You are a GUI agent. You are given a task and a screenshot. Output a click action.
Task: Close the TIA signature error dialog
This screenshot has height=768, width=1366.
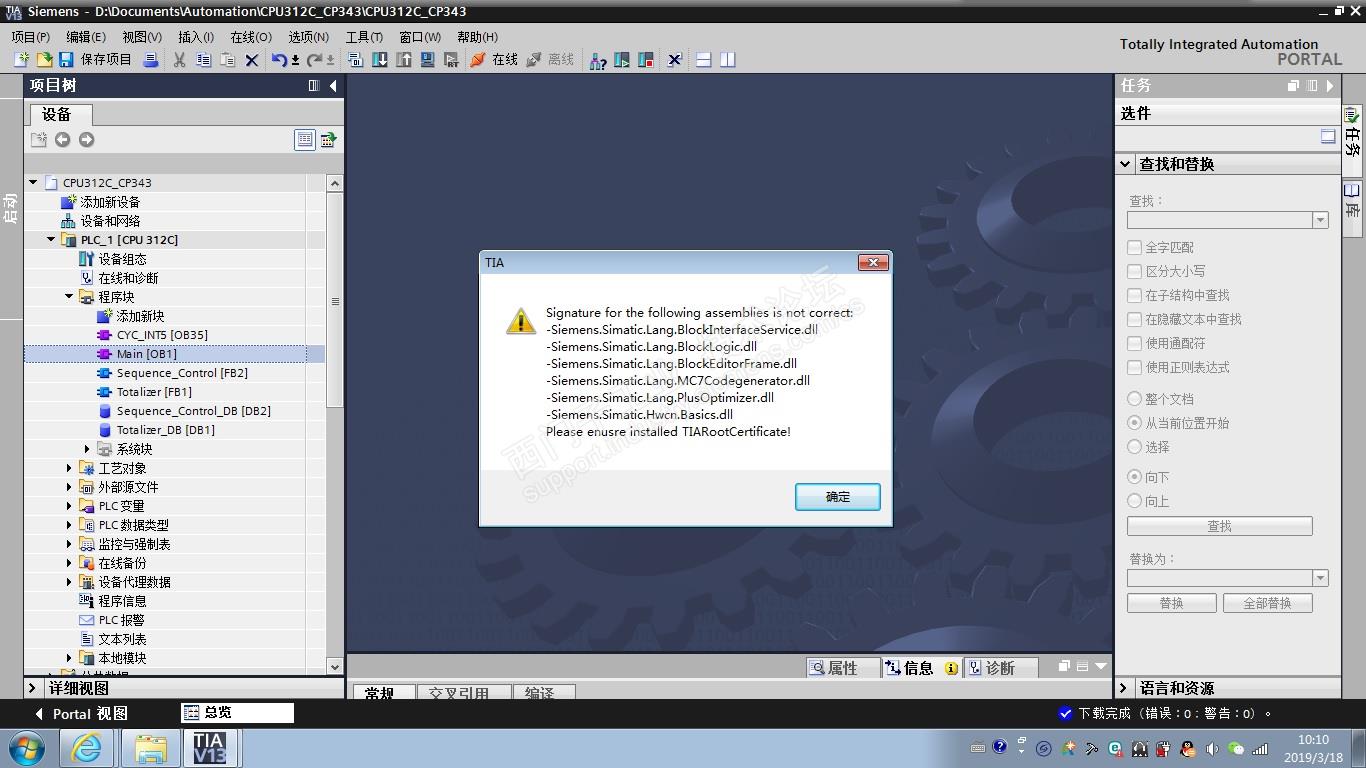873,262
